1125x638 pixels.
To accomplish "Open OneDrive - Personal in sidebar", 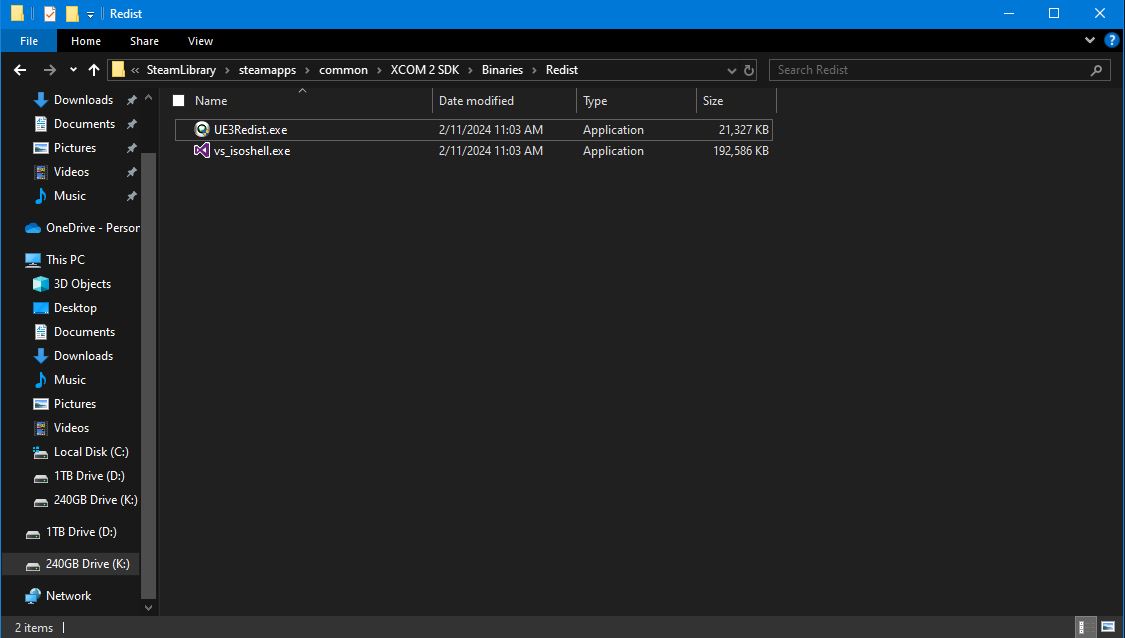I will click(82, 227).
